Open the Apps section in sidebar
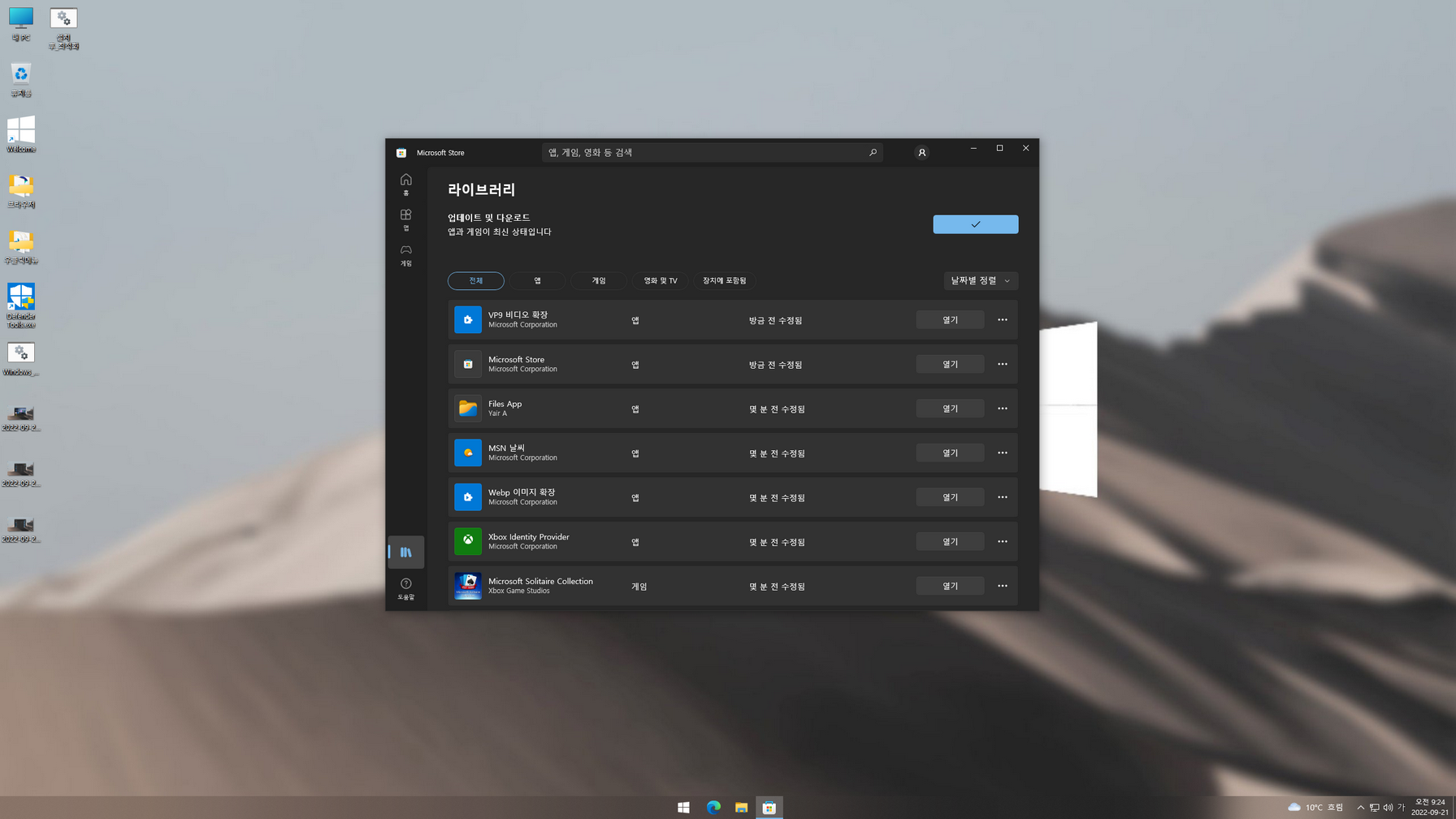Screen dimensions: 1456x819 click(x=405, y=219)
